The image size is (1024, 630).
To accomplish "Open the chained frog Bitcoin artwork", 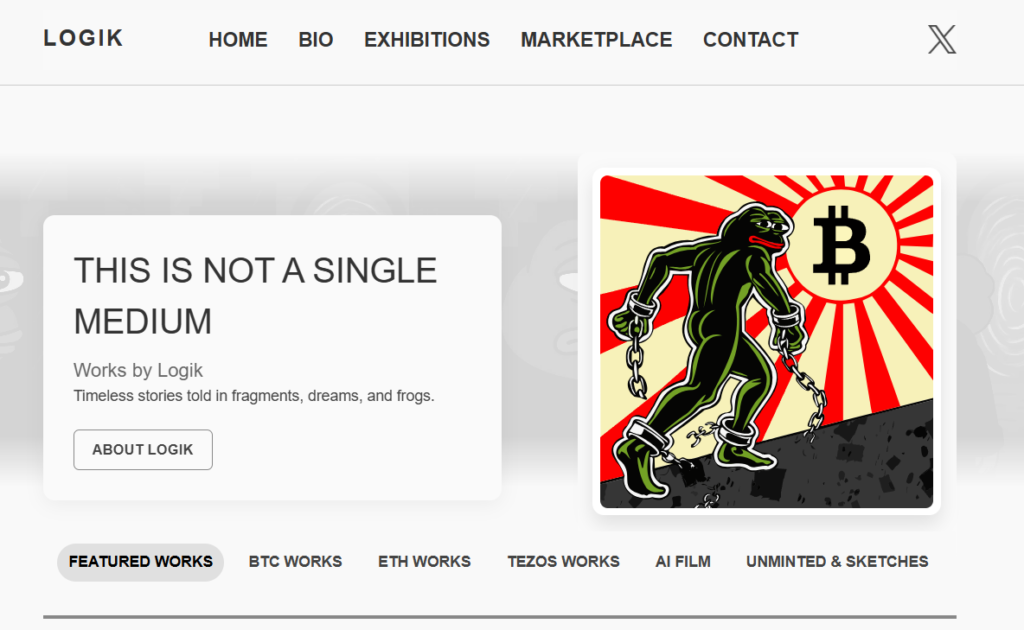I will click(x=767, y=341).
